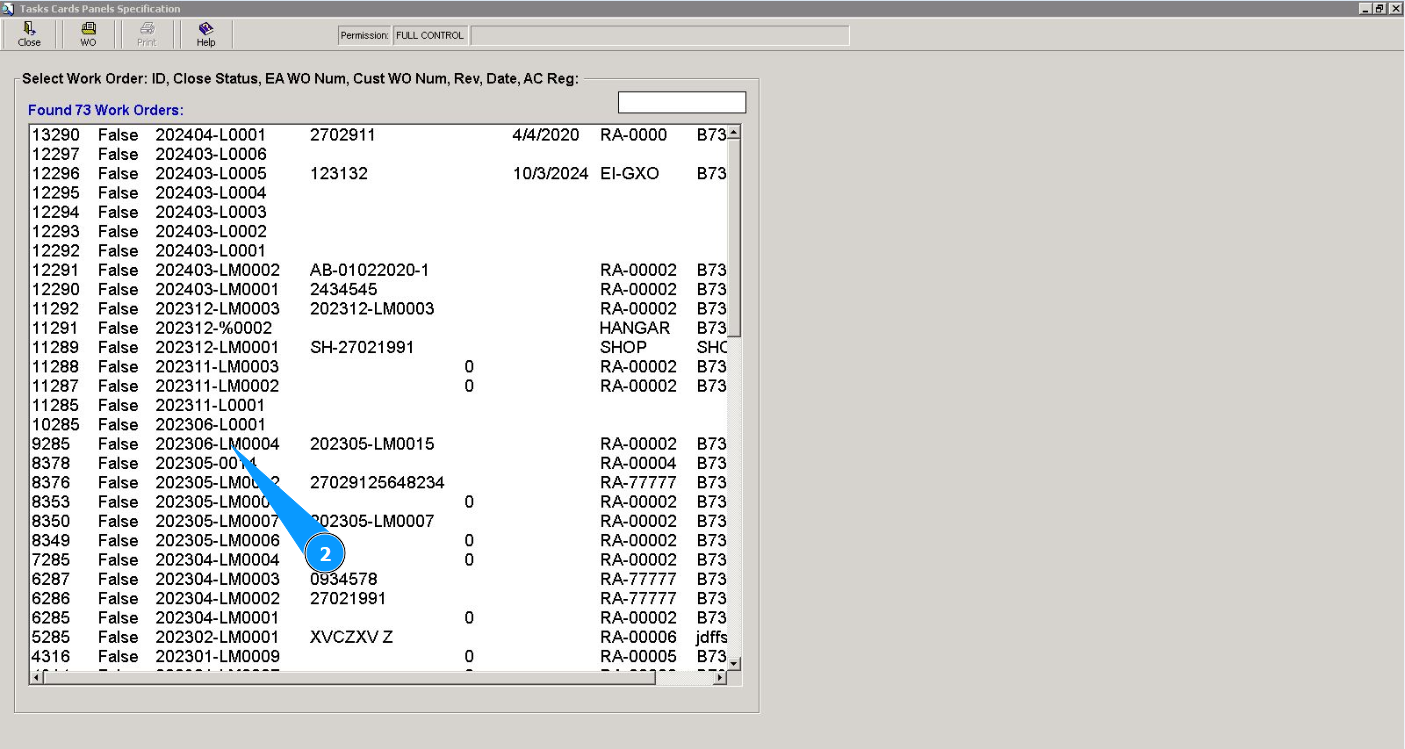
Task: Open the WO toolbar icon
Action: [88, 35]
